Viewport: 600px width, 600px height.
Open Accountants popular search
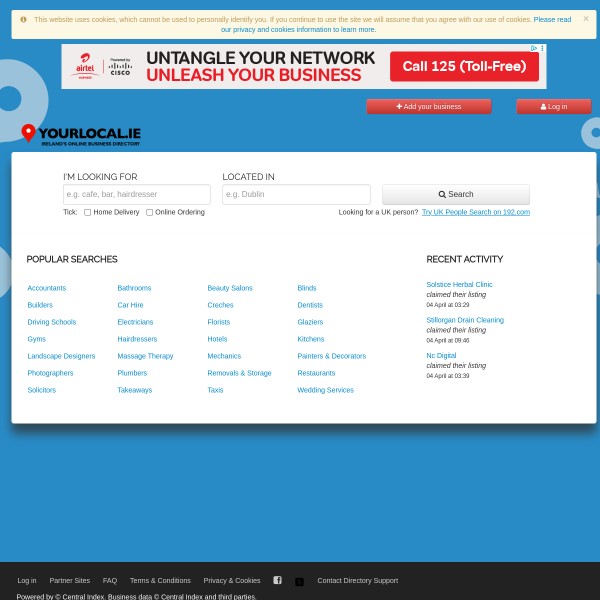point(47,288)
